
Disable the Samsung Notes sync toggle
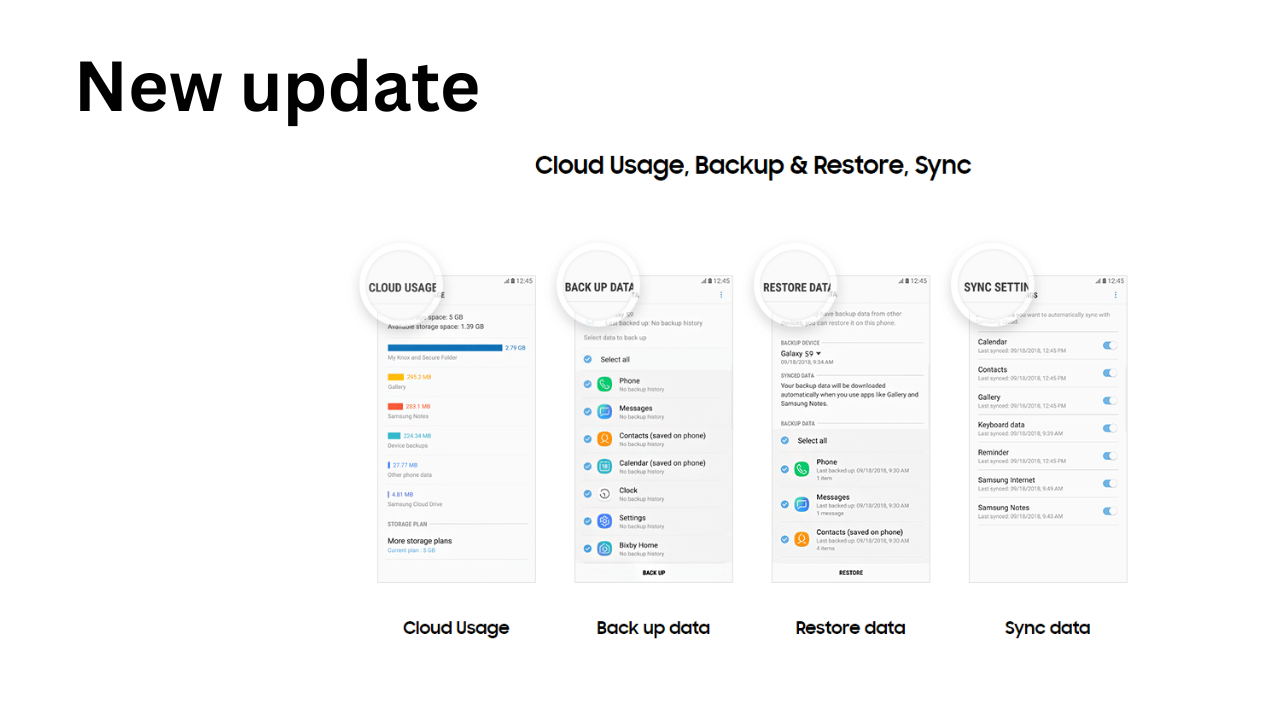[x=1109, y=511]
